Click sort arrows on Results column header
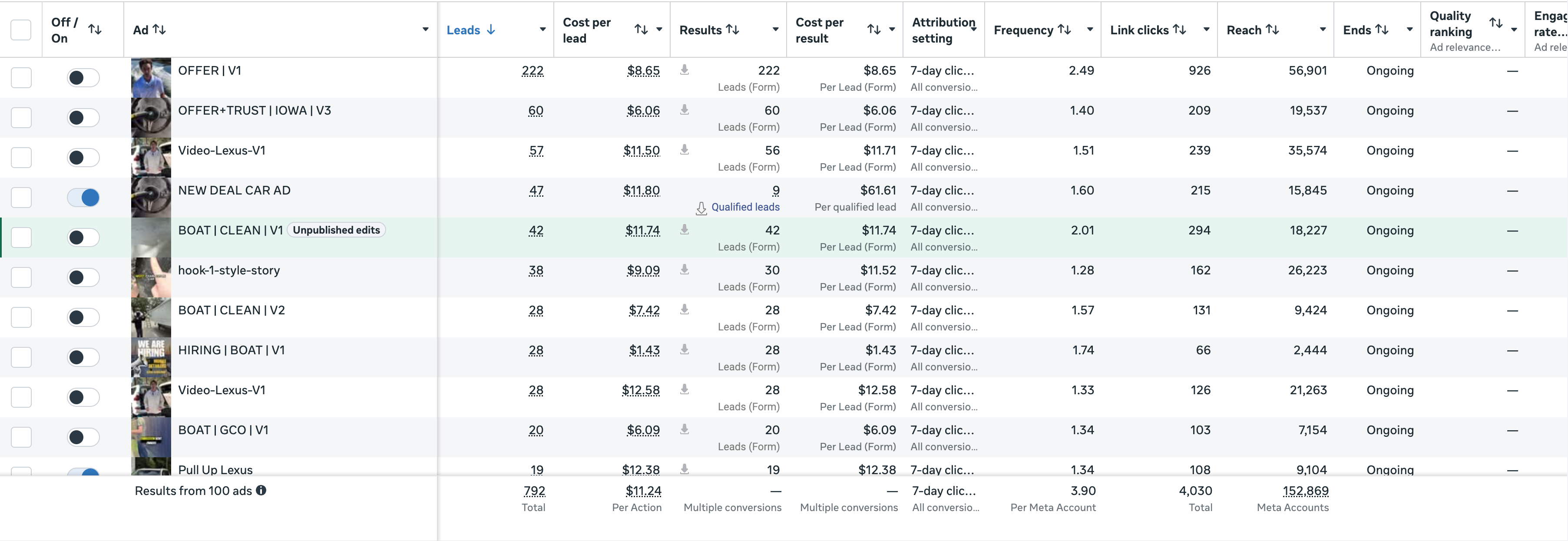Viewport: 1568px width, 541px height. pos(733,30)
